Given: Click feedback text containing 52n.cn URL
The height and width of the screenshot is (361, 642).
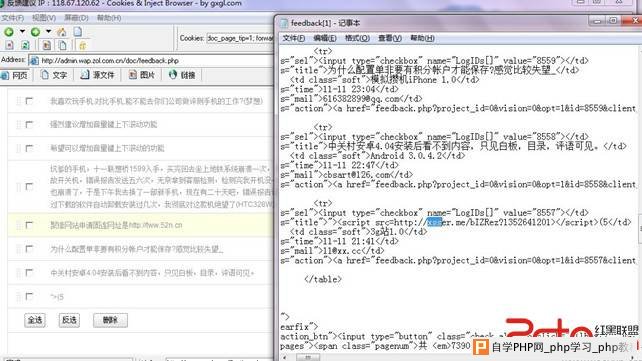Looking at the screenshot, I should point(116,225).
